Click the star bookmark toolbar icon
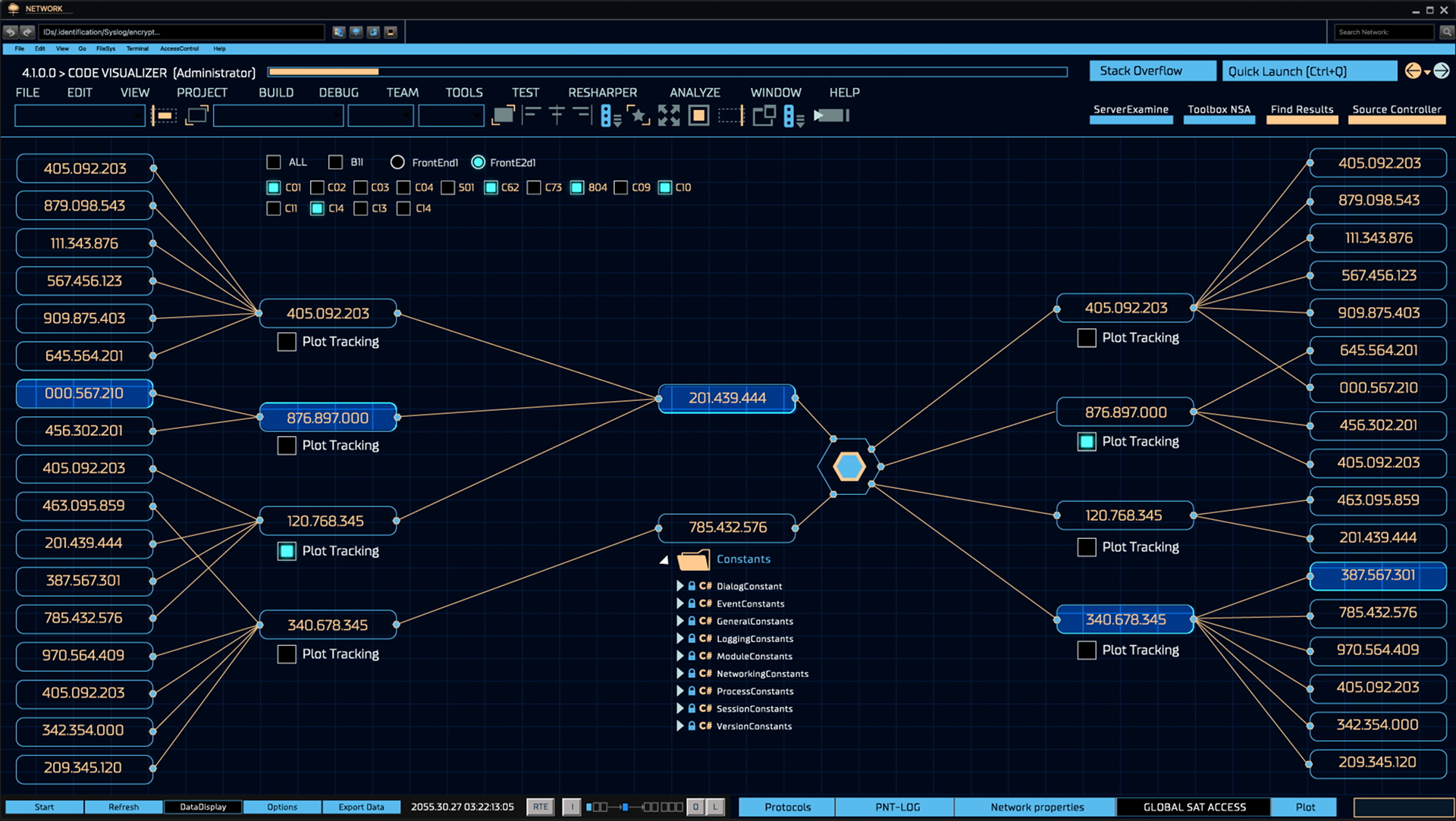 pos(639,115)
